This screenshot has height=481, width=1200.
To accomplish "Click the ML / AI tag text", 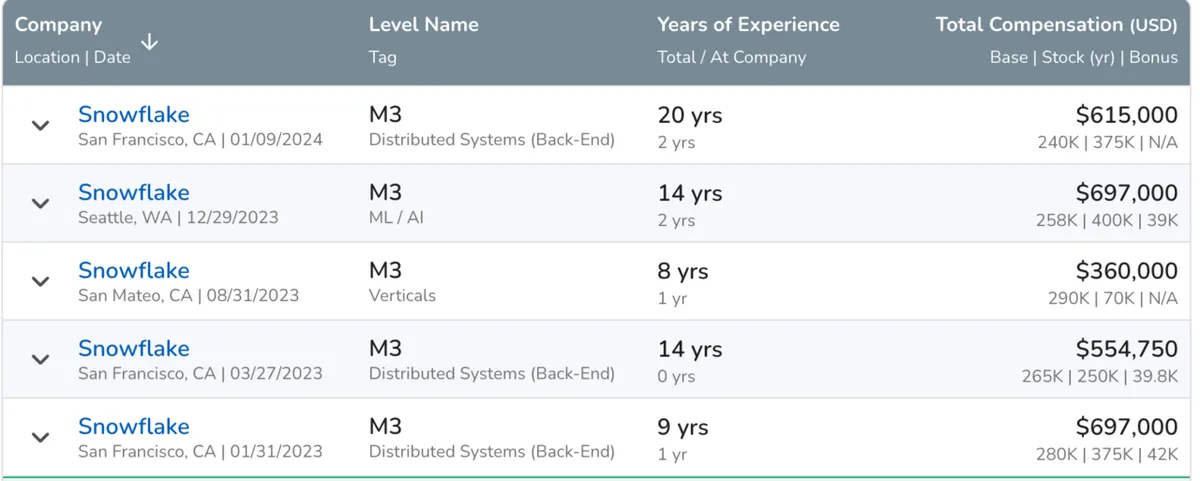I will 396,217.
